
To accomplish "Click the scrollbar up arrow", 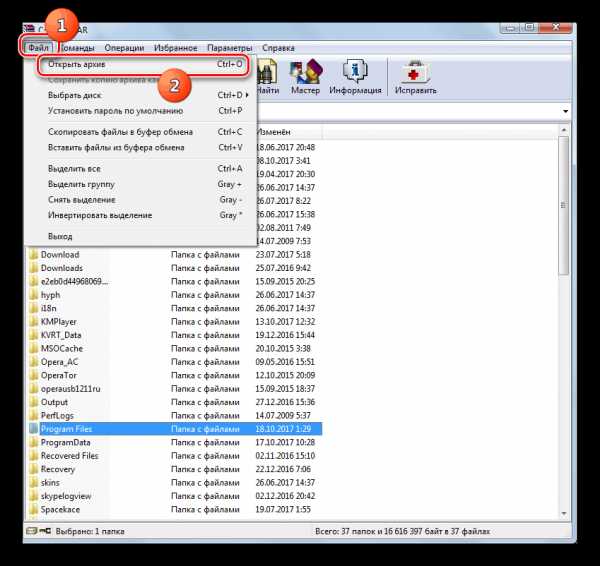I will pyautogui.click(x=564, y=130).
